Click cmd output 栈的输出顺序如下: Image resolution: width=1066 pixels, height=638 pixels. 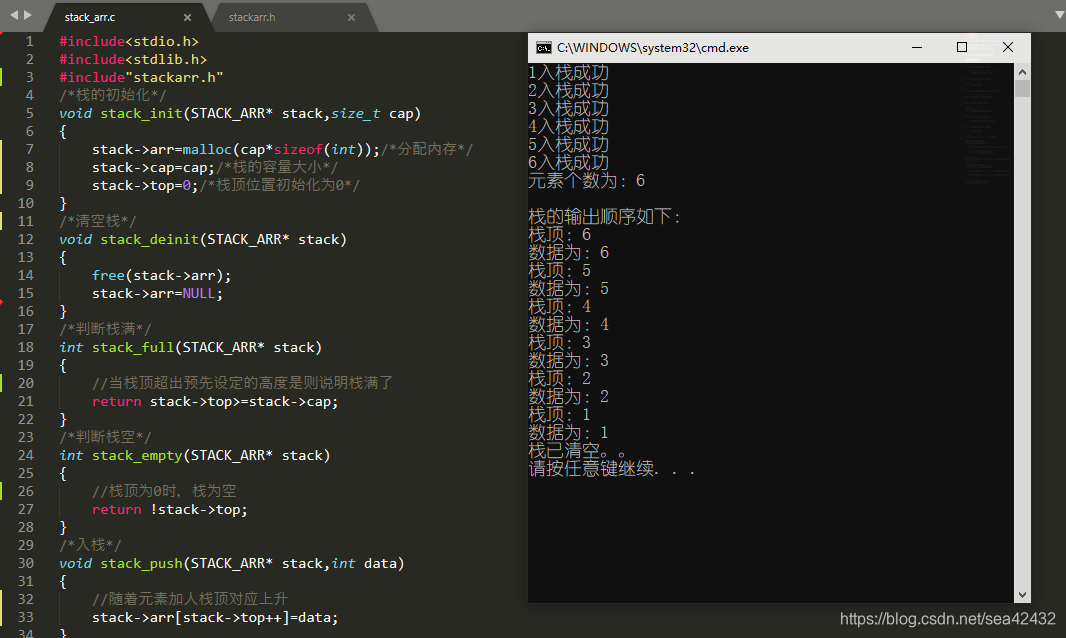(x=605, y=217)
